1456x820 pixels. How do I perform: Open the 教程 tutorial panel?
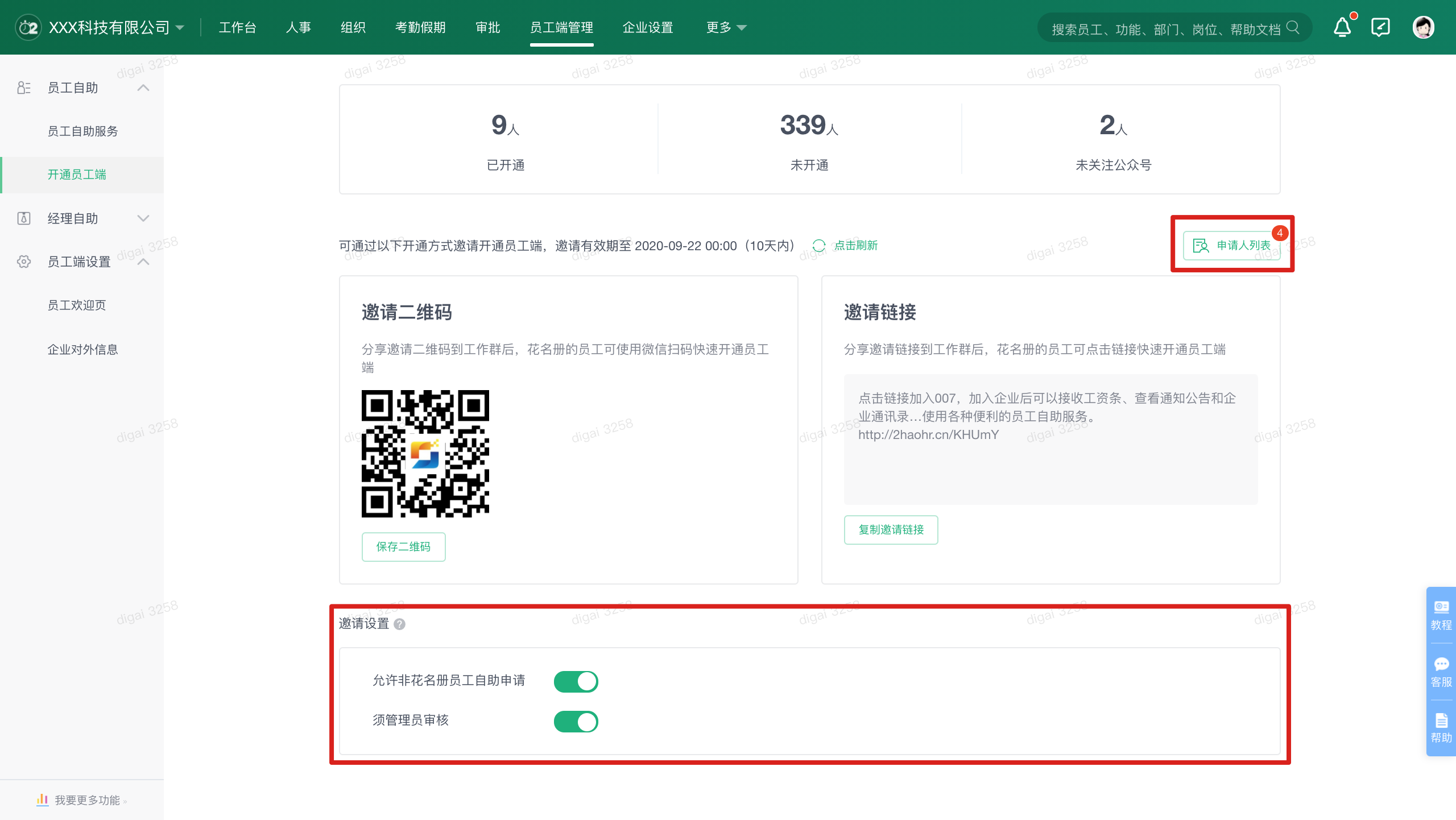click(x=1441, y=615)
